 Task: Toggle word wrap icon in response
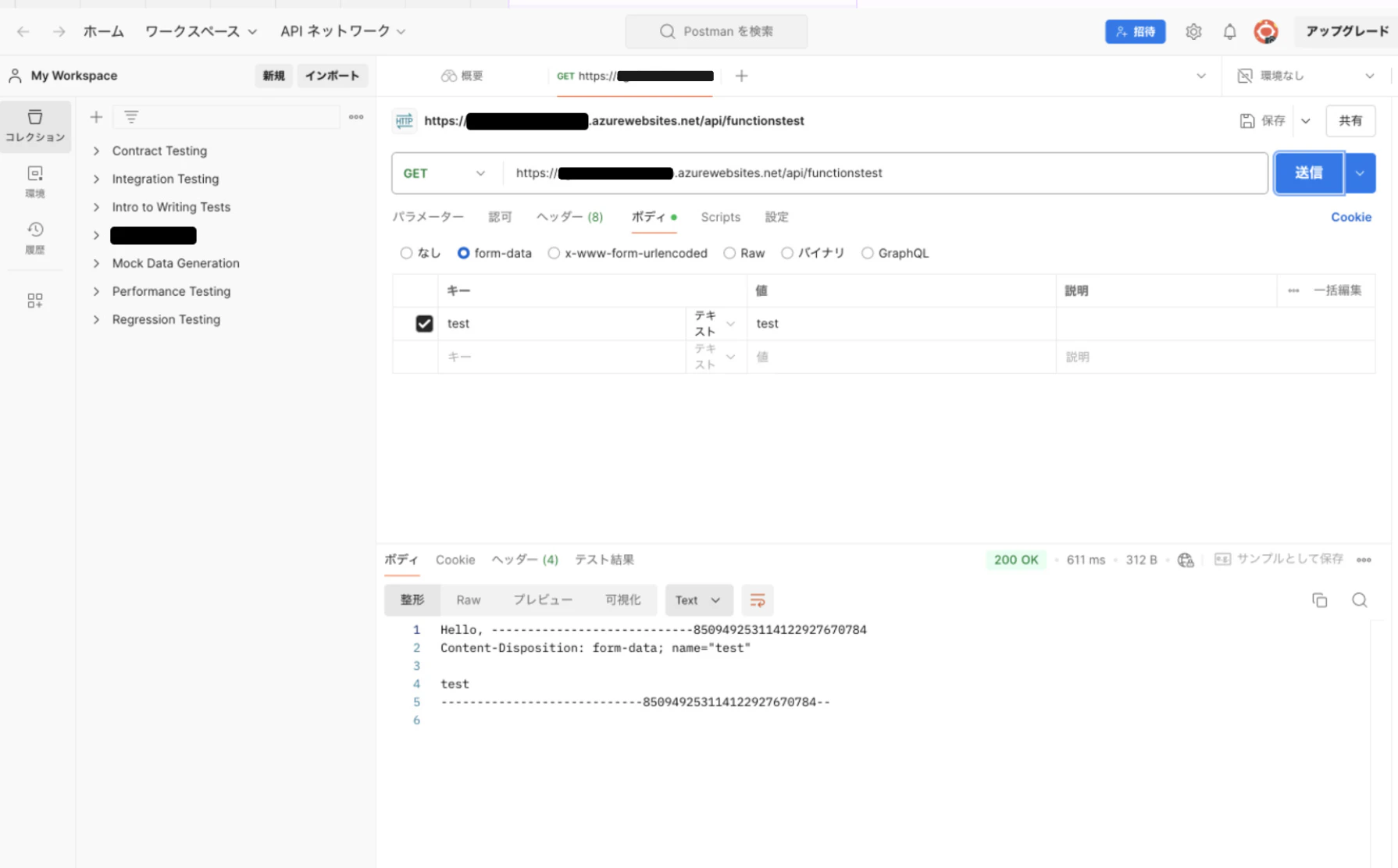click(757, 600)
